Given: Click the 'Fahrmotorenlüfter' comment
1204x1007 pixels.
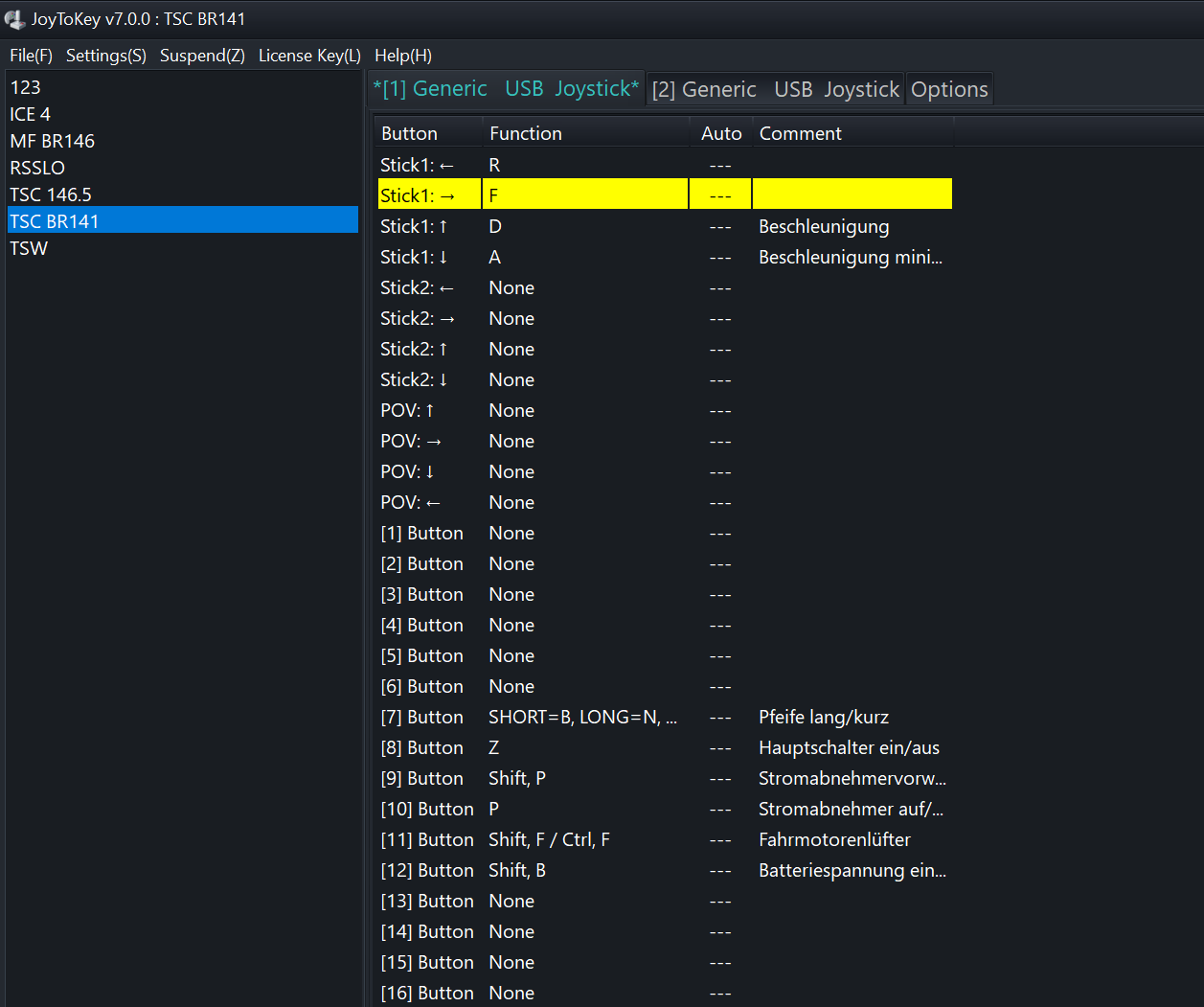Looking at the screenshot, I should (834, 839).
